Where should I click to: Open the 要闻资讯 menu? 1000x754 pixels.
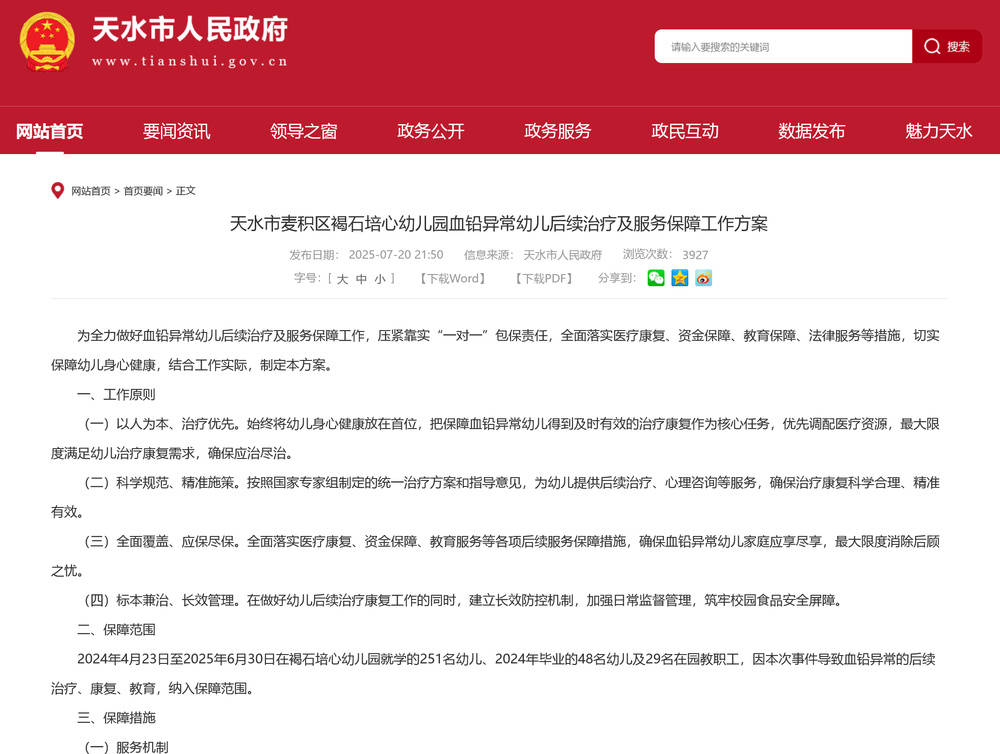(176, 131)
